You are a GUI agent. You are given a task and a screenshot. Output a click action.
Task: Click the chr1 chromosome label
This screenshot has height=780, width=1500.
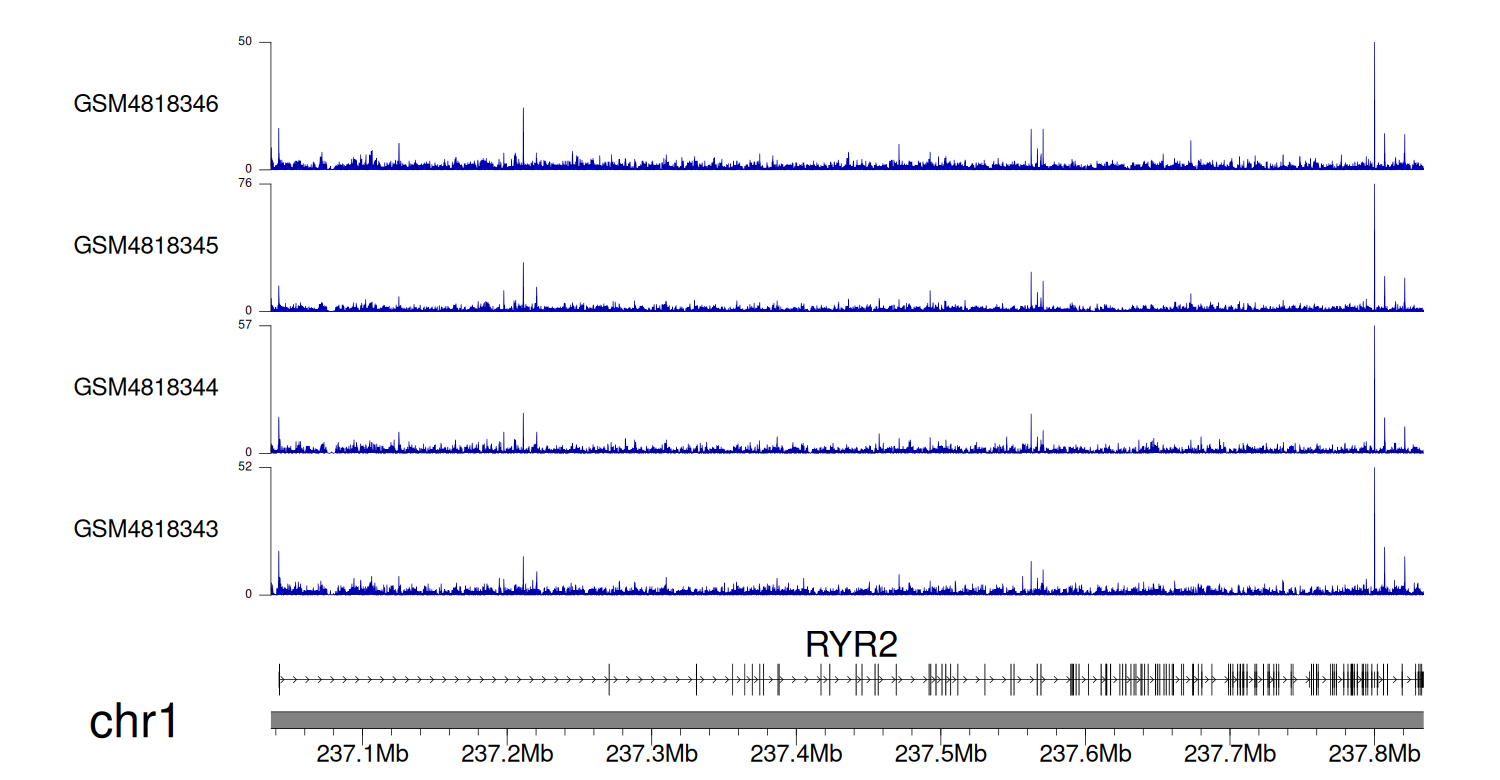pos(133,721)
